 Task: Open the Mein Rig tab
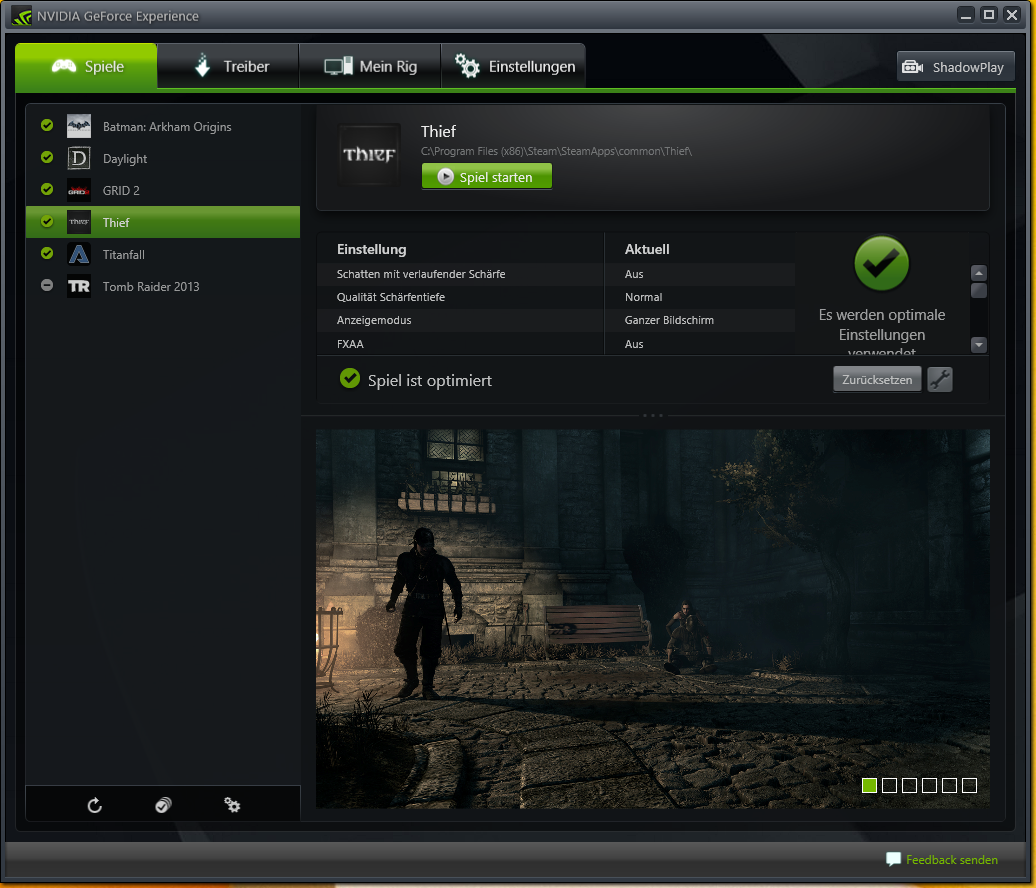[x=370, y=66]
